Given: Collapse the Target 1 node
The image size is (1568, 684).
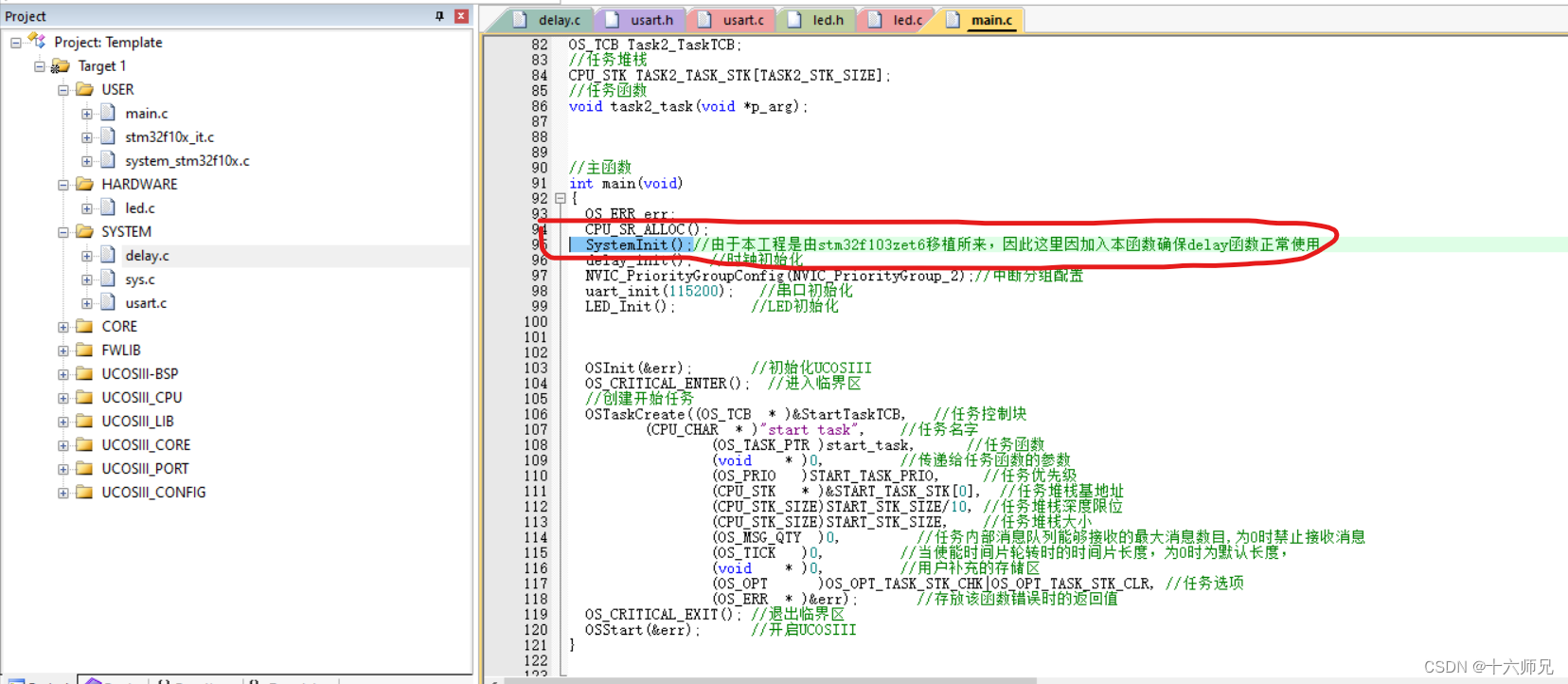Looking at the screenshot, I should click(x=40, y=66).
